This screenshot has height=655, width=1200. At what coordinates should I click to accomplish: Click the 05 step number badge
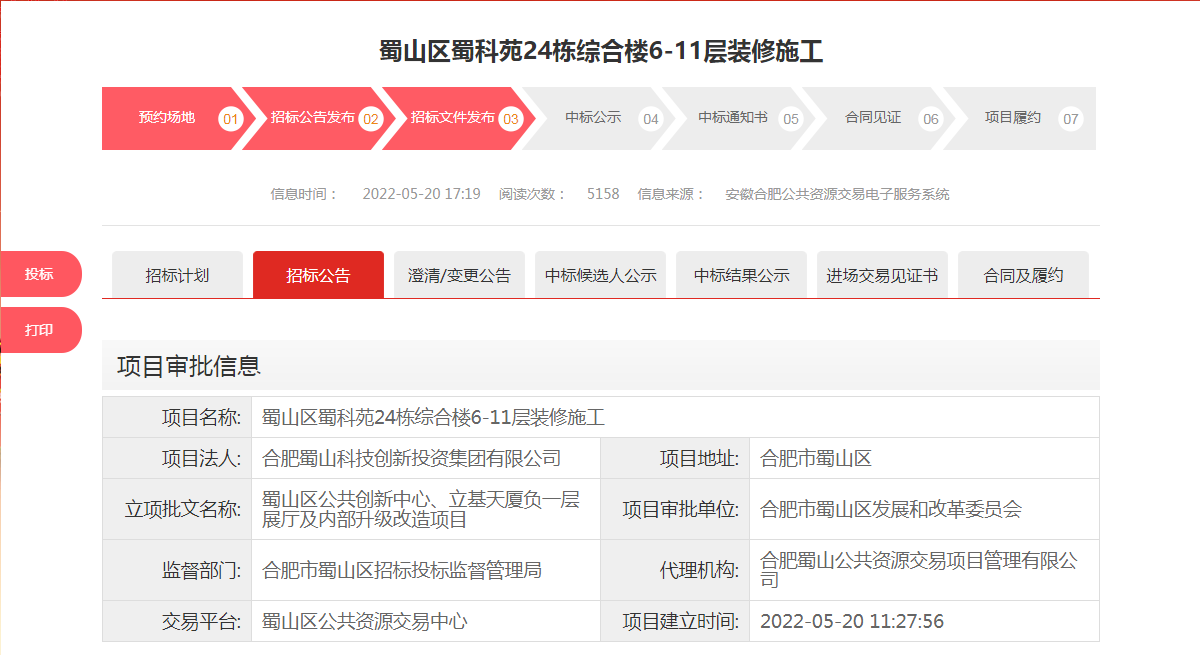point(791,119)
